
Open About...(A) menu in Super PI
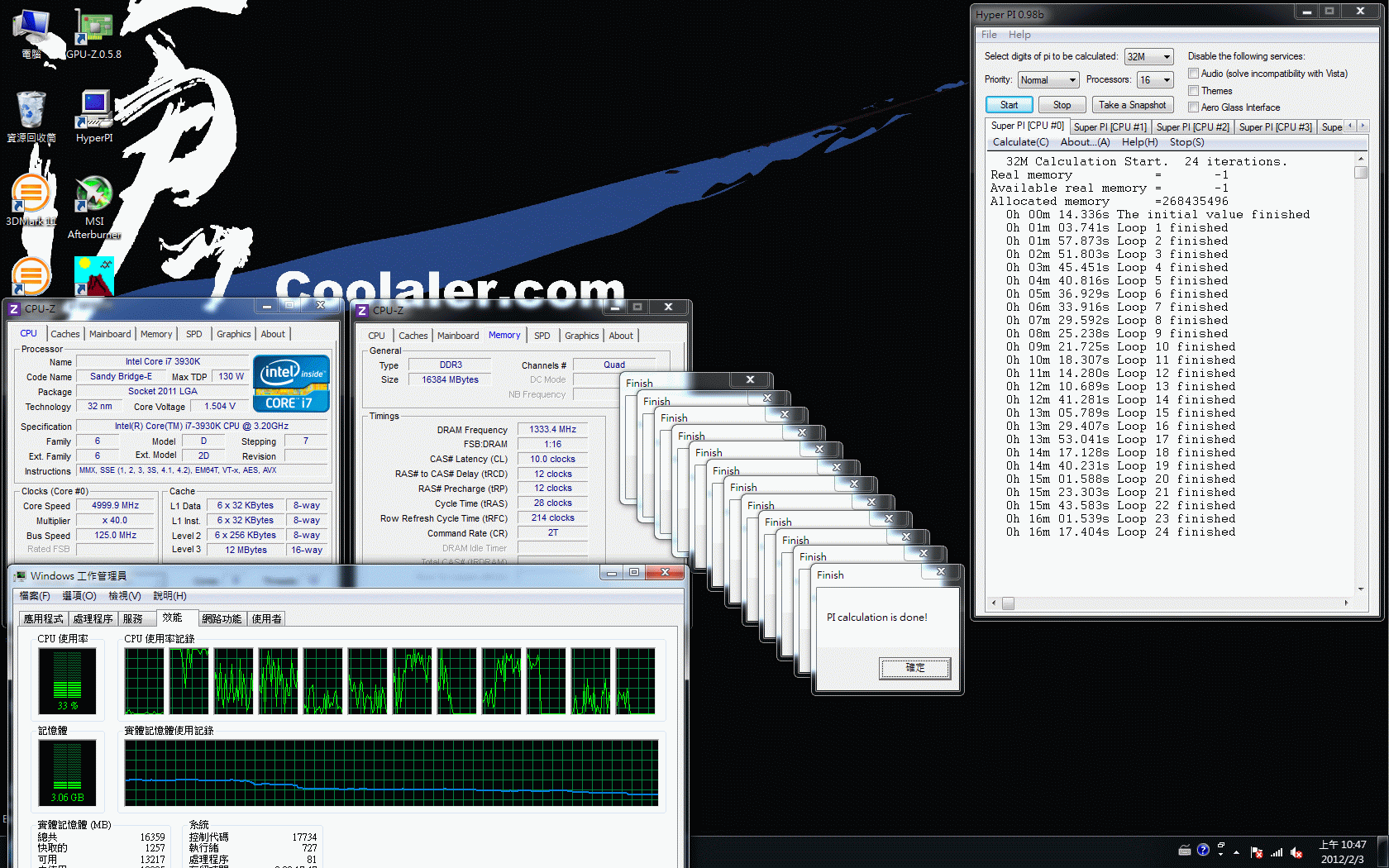click(x=1085, y=142)
